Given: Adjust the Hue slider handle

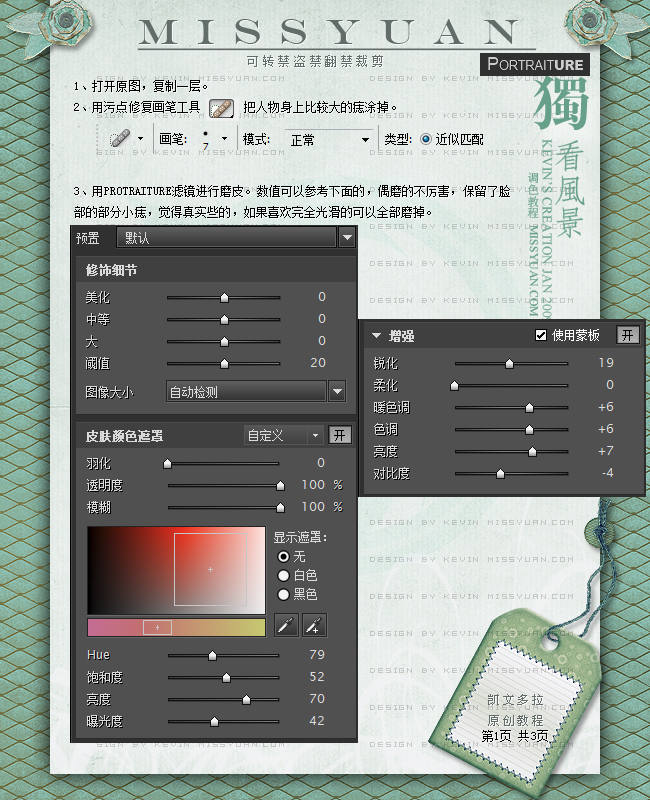Looking at the screenshot, I should [212, 656].
